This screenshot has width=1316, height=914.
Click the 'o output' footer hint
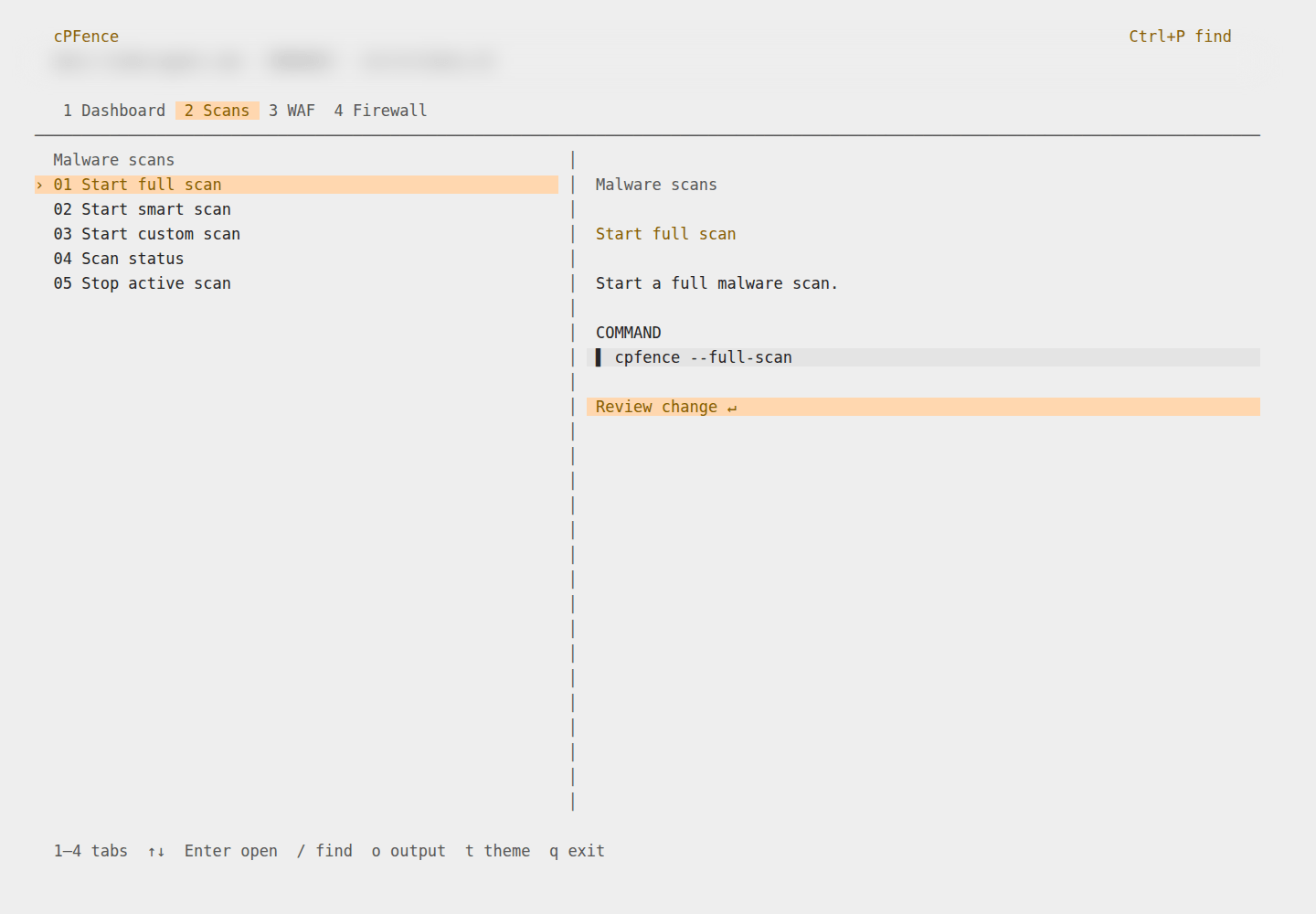coord(409,851)
